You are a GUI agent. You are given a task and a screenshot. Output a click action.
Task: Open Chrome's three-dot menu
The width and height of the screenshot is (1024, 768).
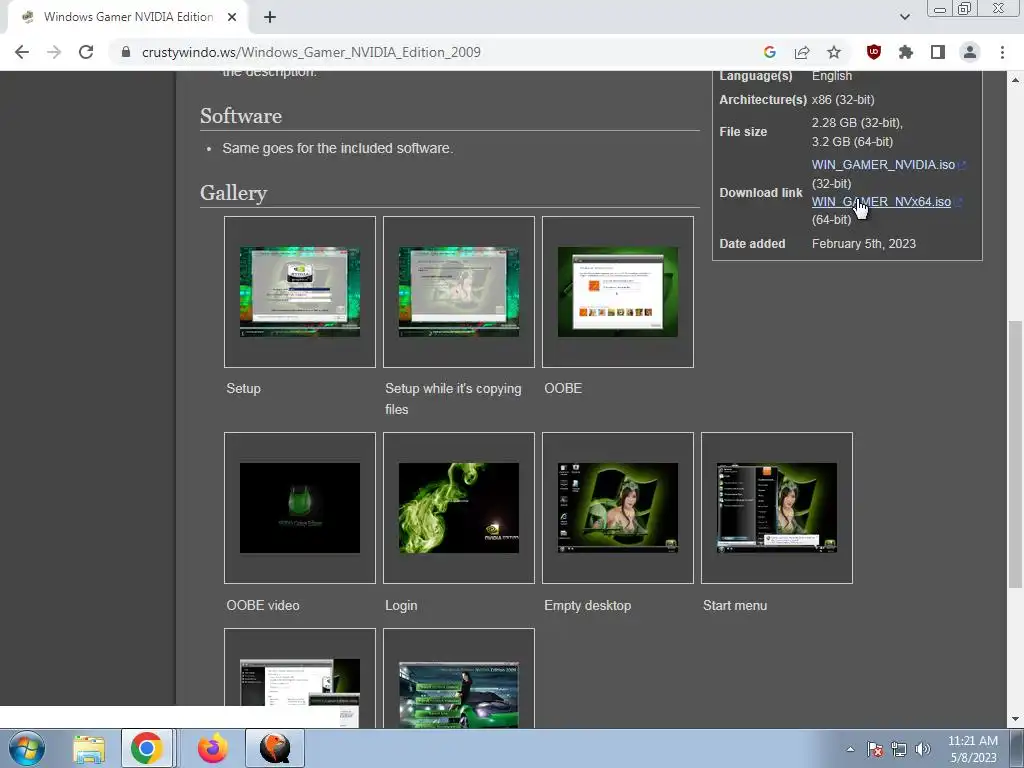(x=1002, y=52)
